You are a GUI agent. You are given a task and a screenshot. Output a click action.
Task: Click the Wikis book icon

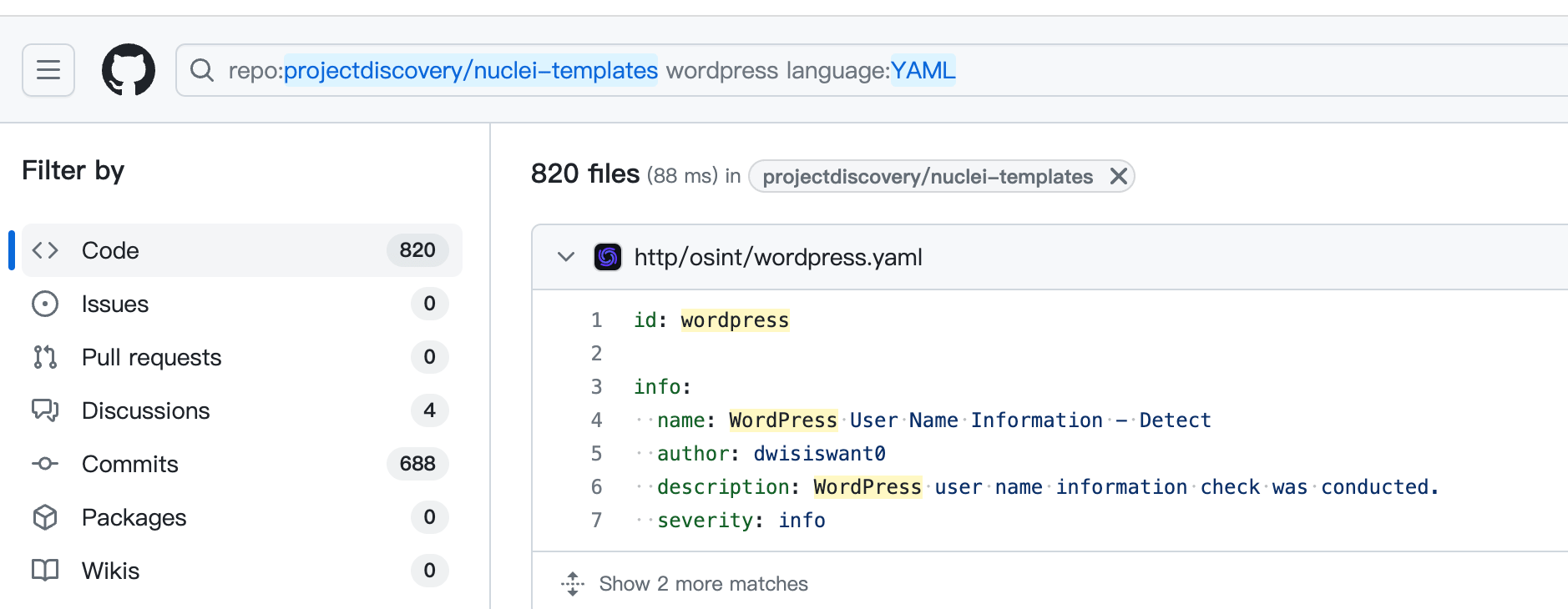click(x=45, y=571)
